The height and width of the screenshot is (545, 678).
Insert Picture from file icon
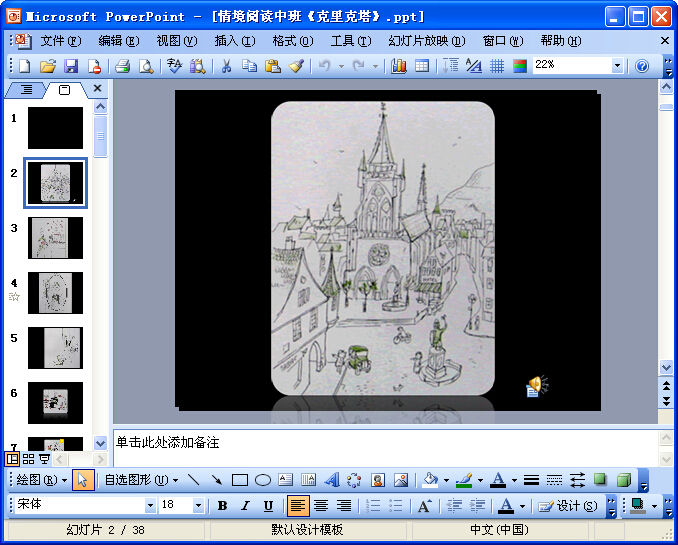pos(401,480)
